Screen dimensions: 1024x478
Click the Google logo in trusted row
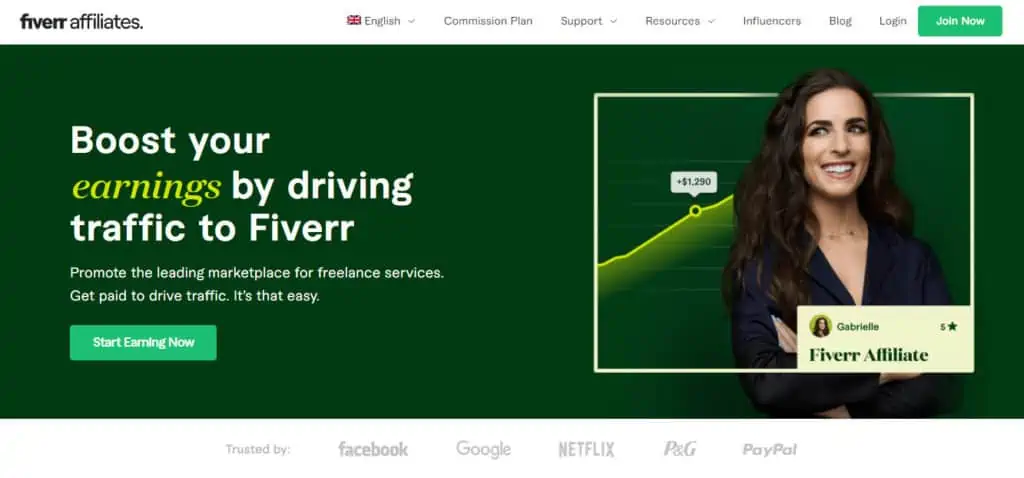point(483,449)
